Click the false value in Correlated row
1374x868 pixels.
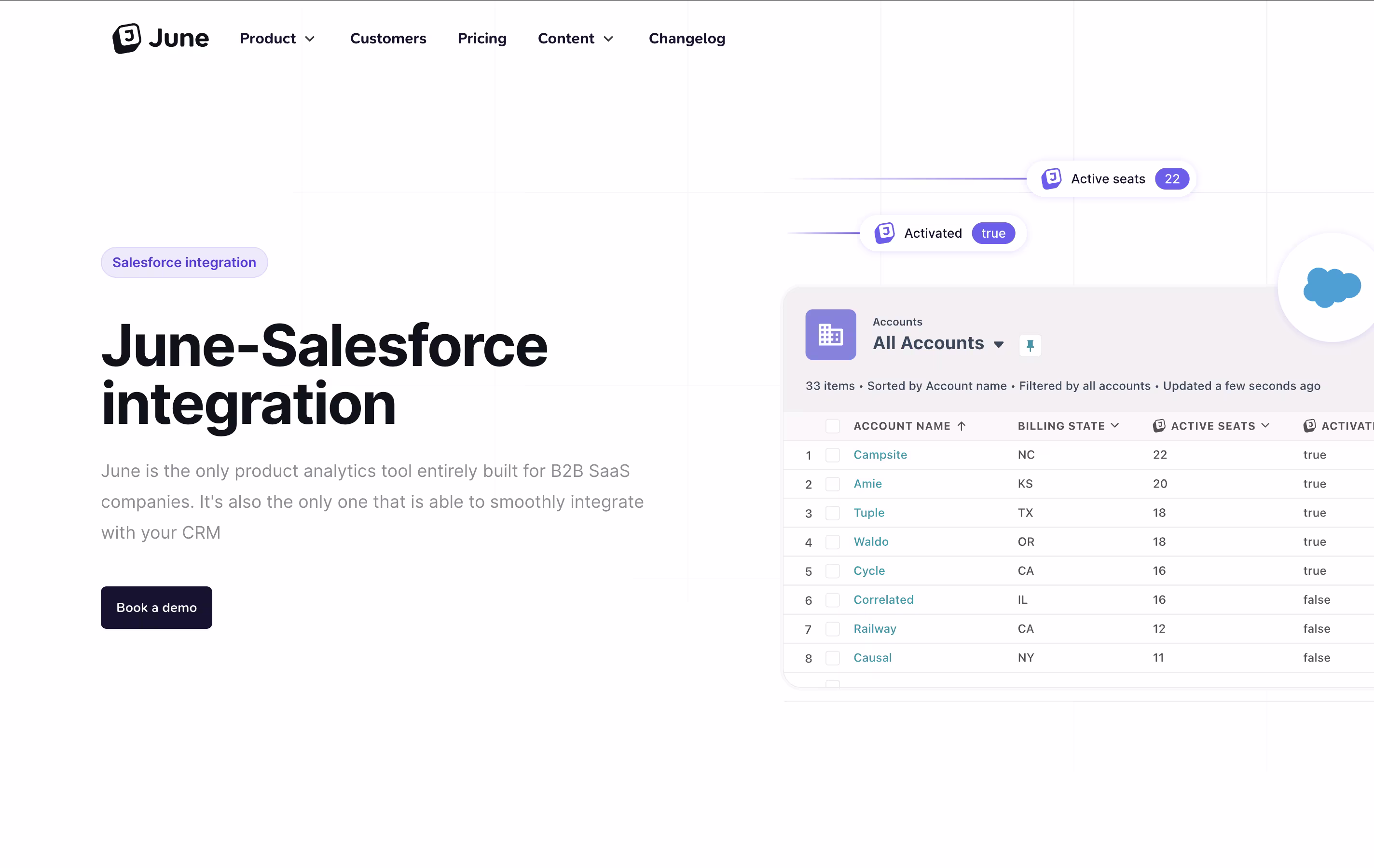[x=1317, y=599]
